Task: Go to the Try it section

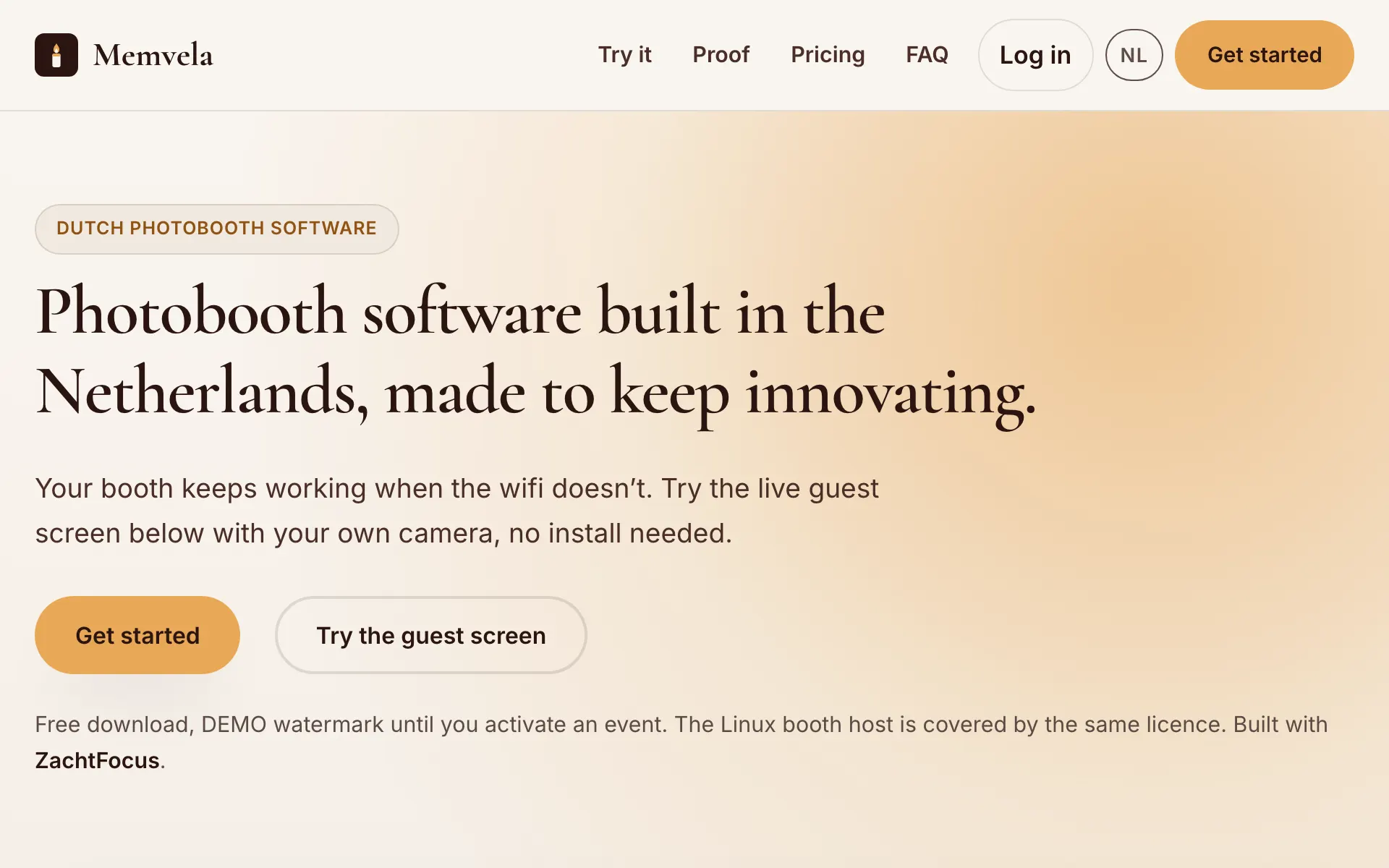Action: (x=624, y=55)
